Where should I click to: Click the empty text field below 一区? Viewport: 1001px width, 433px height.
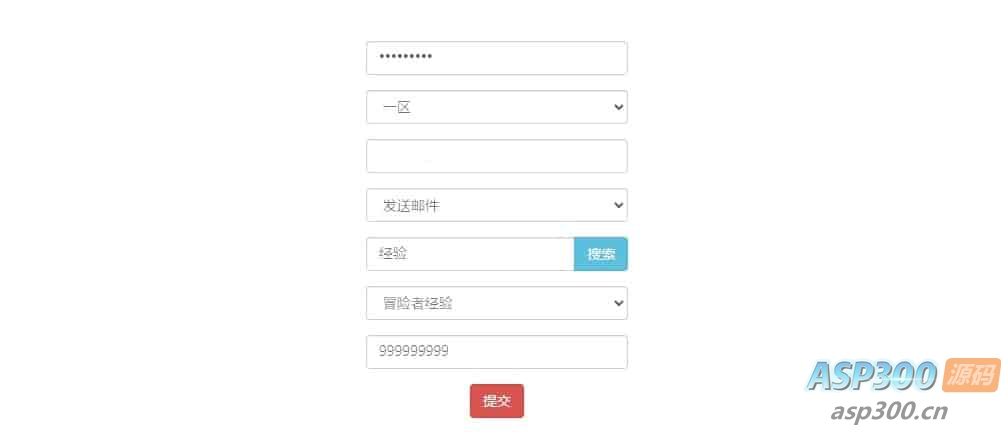(497, 156)
